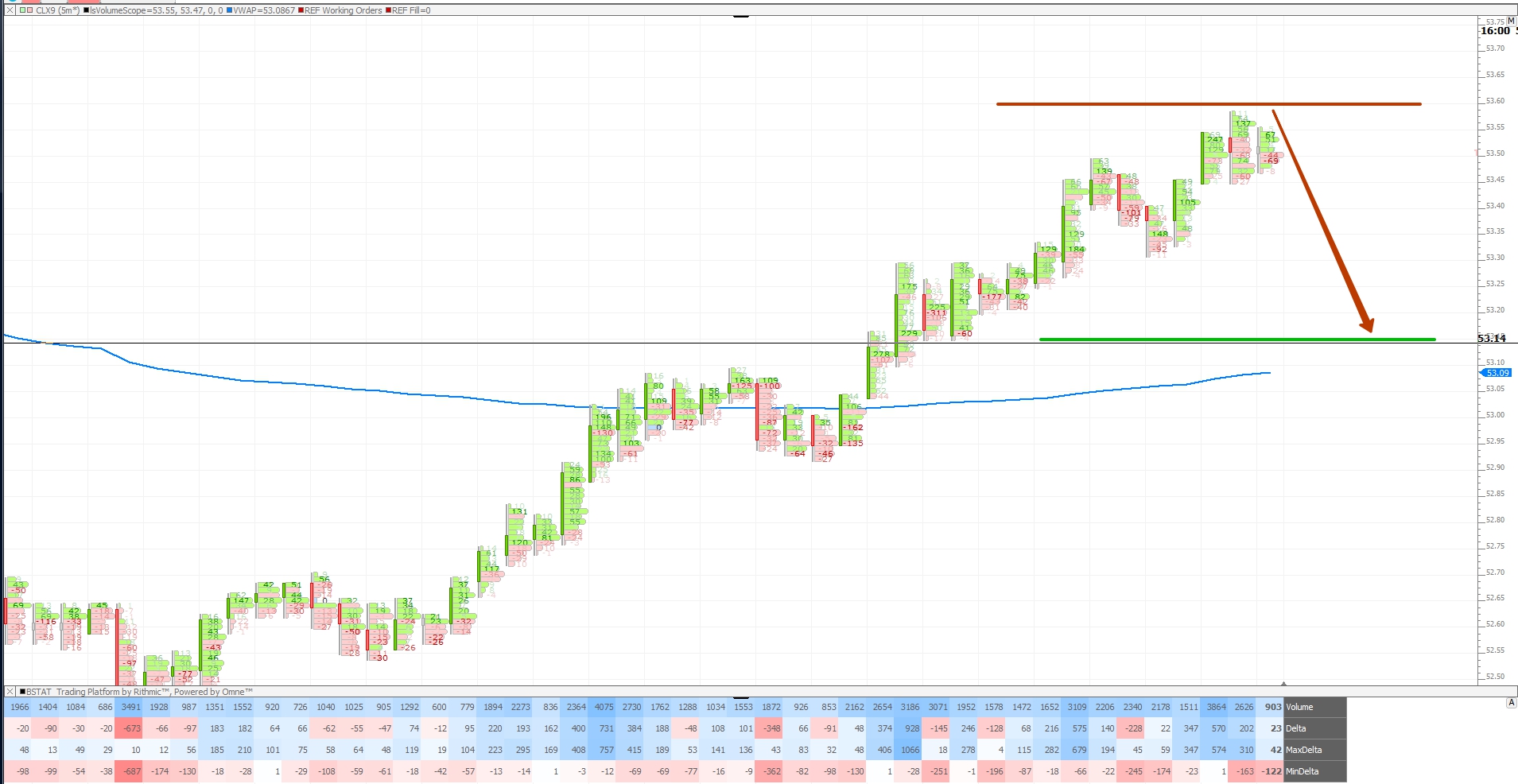Screen dimensions: 1518x784
Task: Click the 16:00 time label
Action: click(x=1494, y=31)
